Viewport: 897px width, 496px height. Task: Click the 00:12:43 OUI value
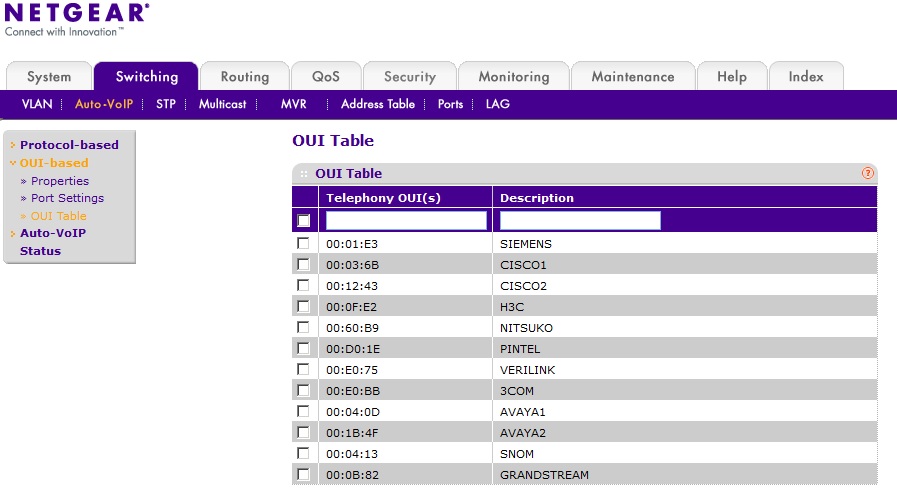pos(352,286)
